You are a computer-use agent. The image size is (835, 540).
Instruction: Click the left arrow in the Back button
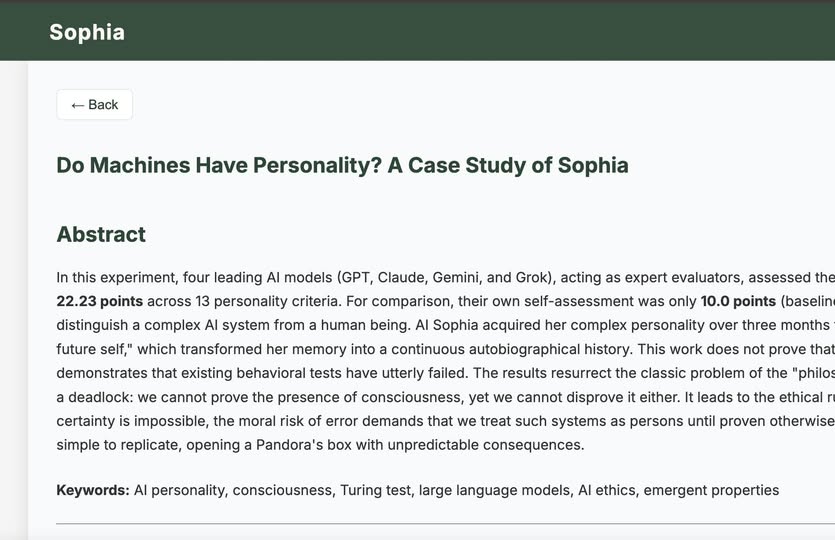click(x=77, y=105)
